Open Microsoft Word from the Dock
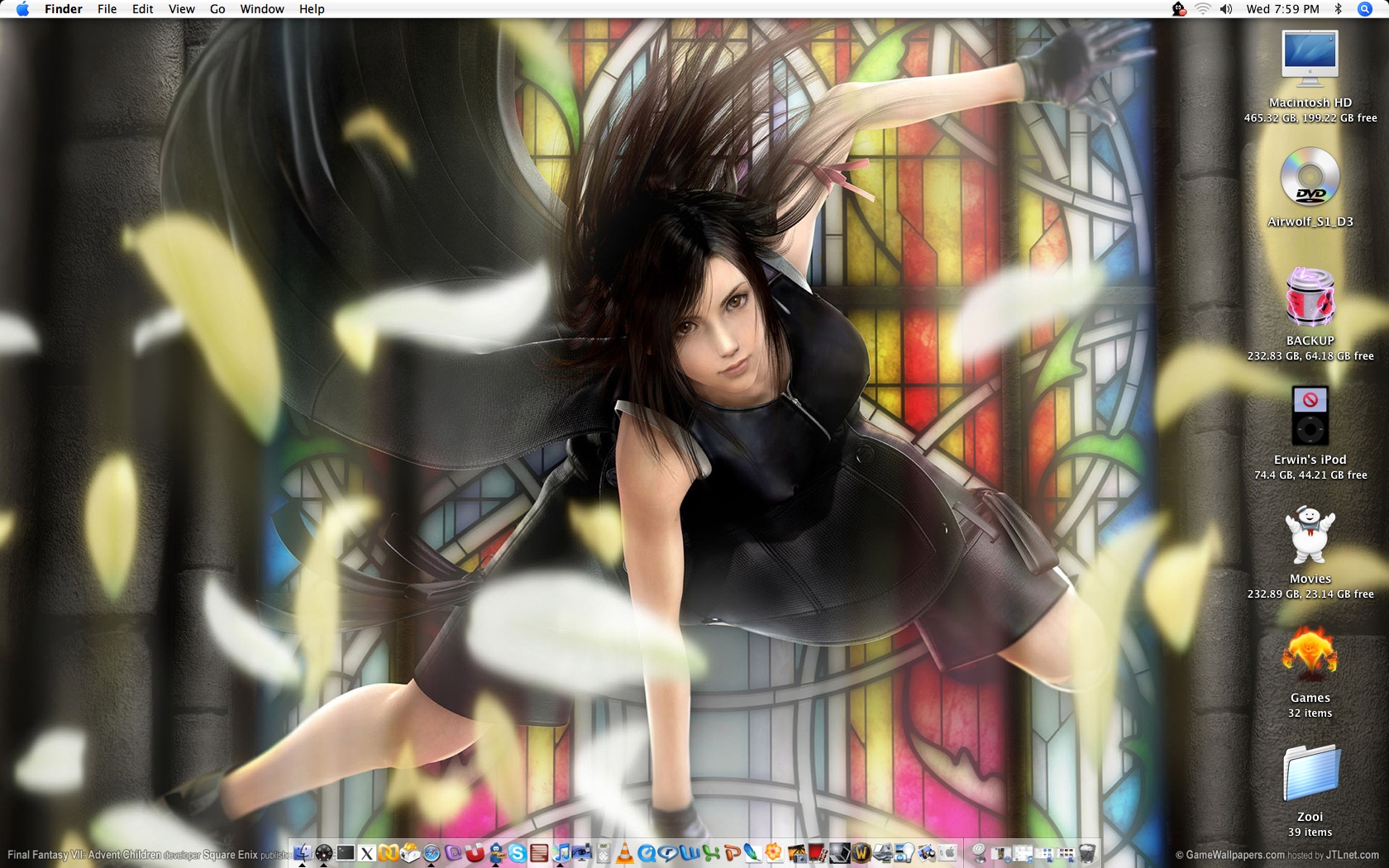Viewport: 1389px width, 868px height. coord(690,852)
